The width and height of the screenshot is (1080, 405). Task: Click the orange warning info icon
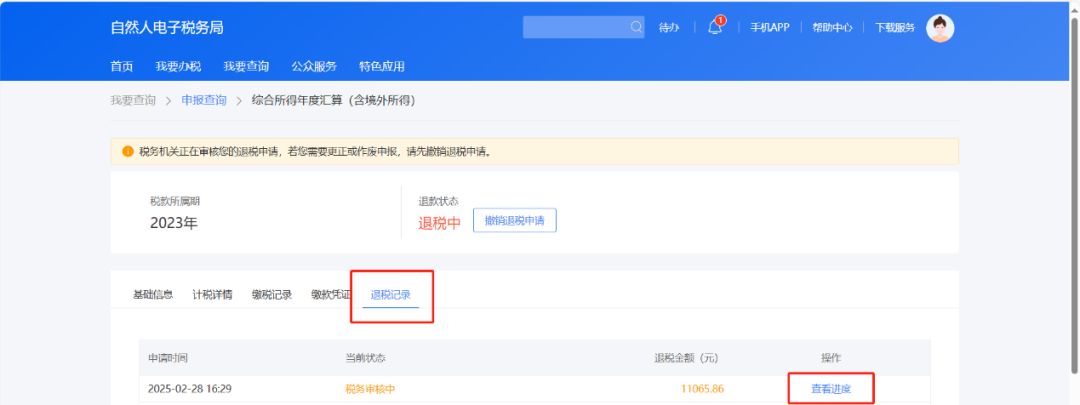pos(127,152)
